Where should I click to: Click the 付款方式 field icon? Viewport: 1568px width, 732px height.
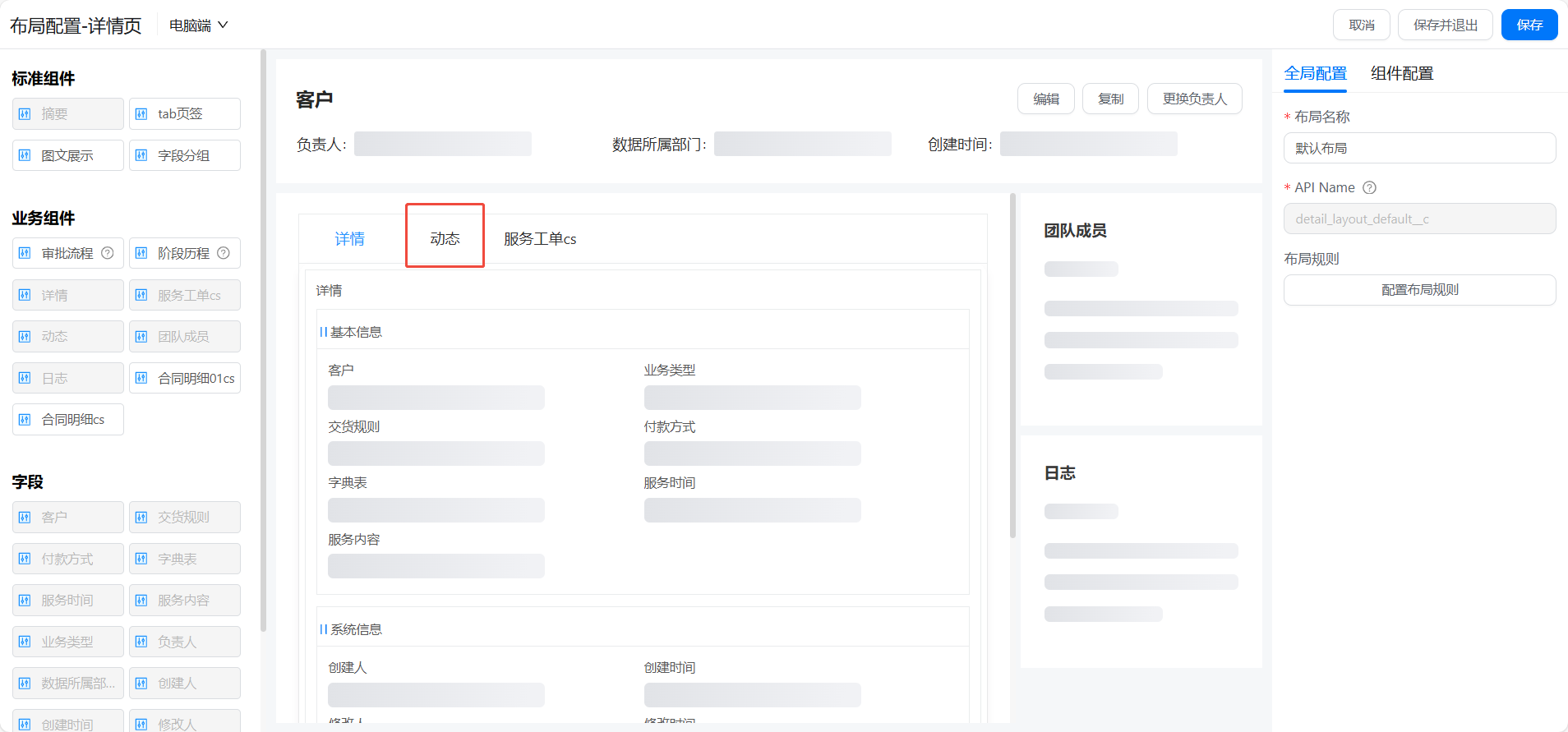coord(25,559)
